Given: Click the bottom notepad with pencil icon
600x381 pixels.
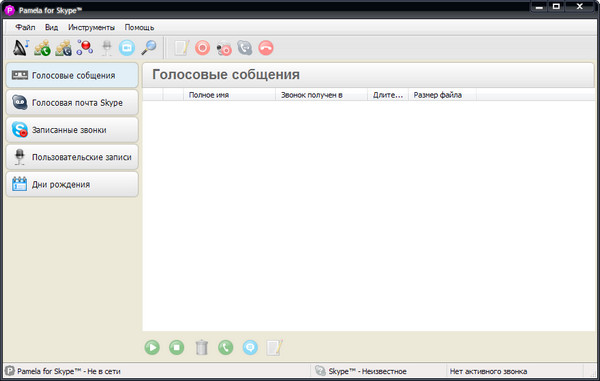Looking at the screenshot, I should (x=274, y=347).
